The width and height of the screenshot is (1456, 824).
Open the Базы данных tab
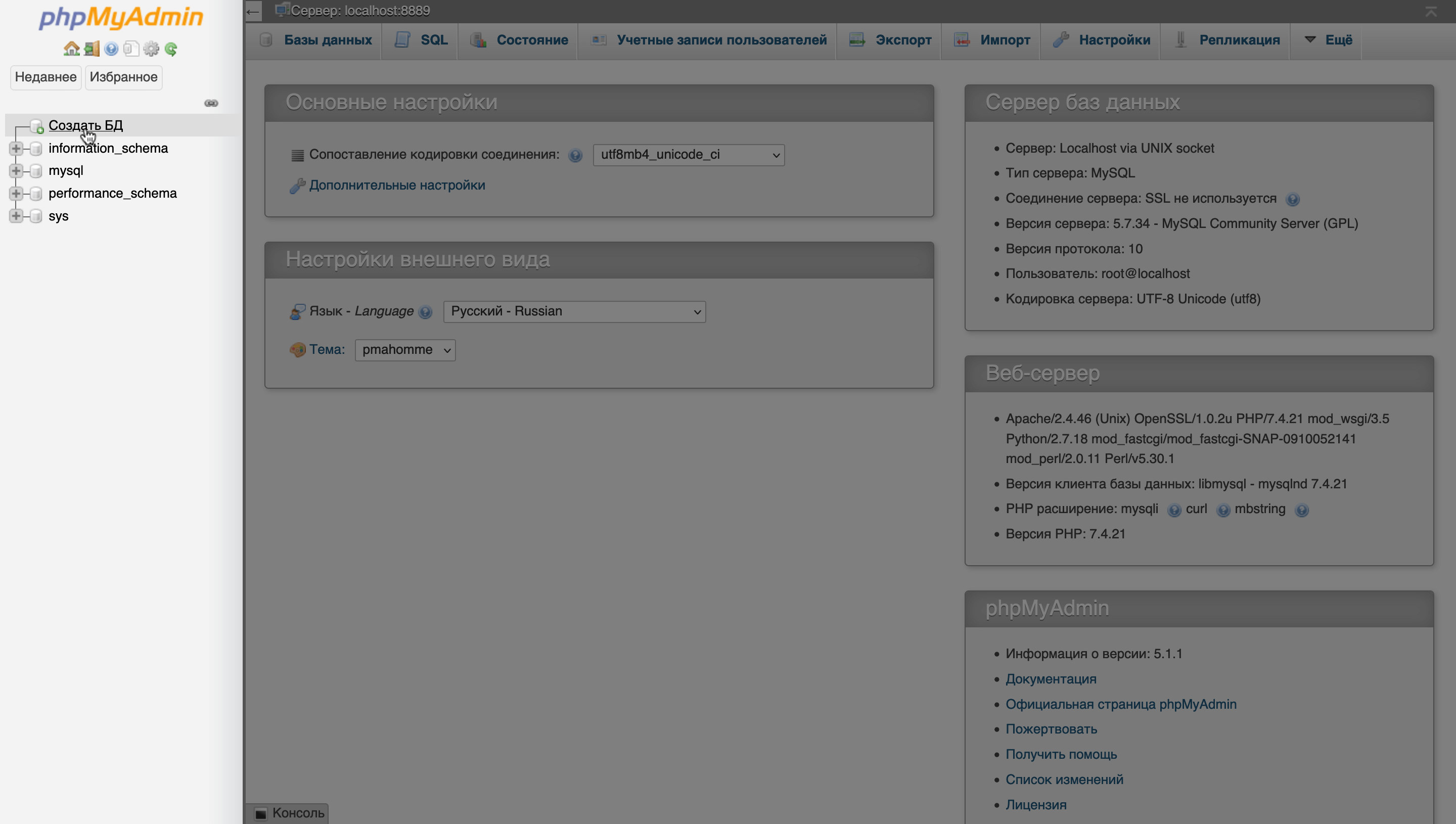[x=315, y=41]
